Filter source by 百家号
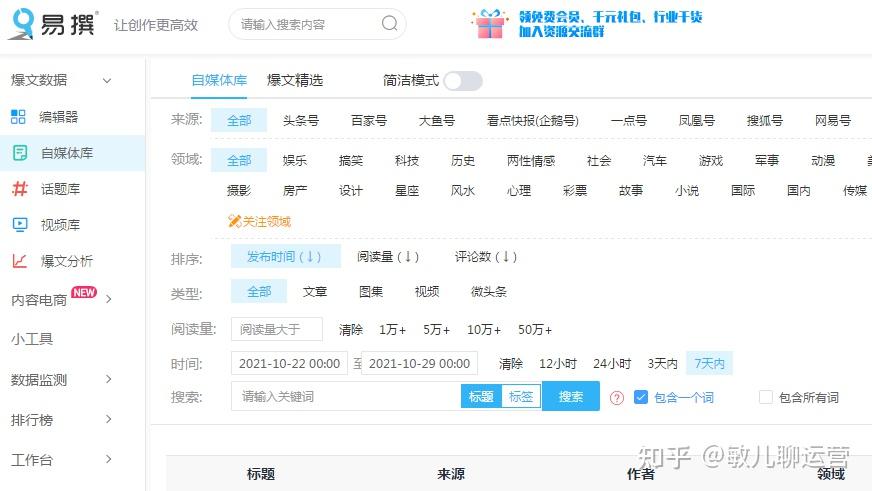The width and height of the screenshot is (872, 491). (x=369, y=120)
